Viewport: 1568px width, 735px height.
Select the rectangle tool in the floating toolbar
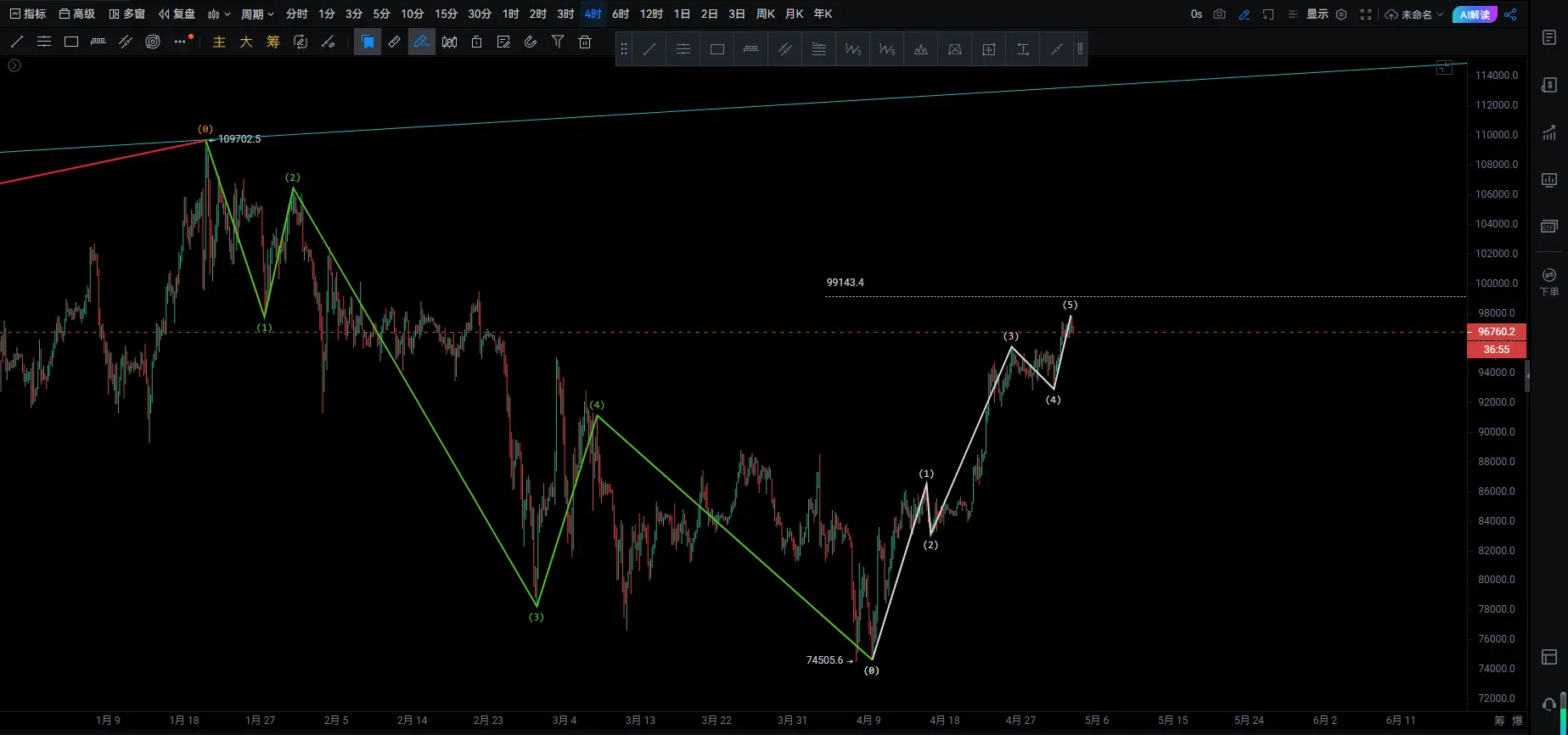pyautogui.click(x=717, y=49)
